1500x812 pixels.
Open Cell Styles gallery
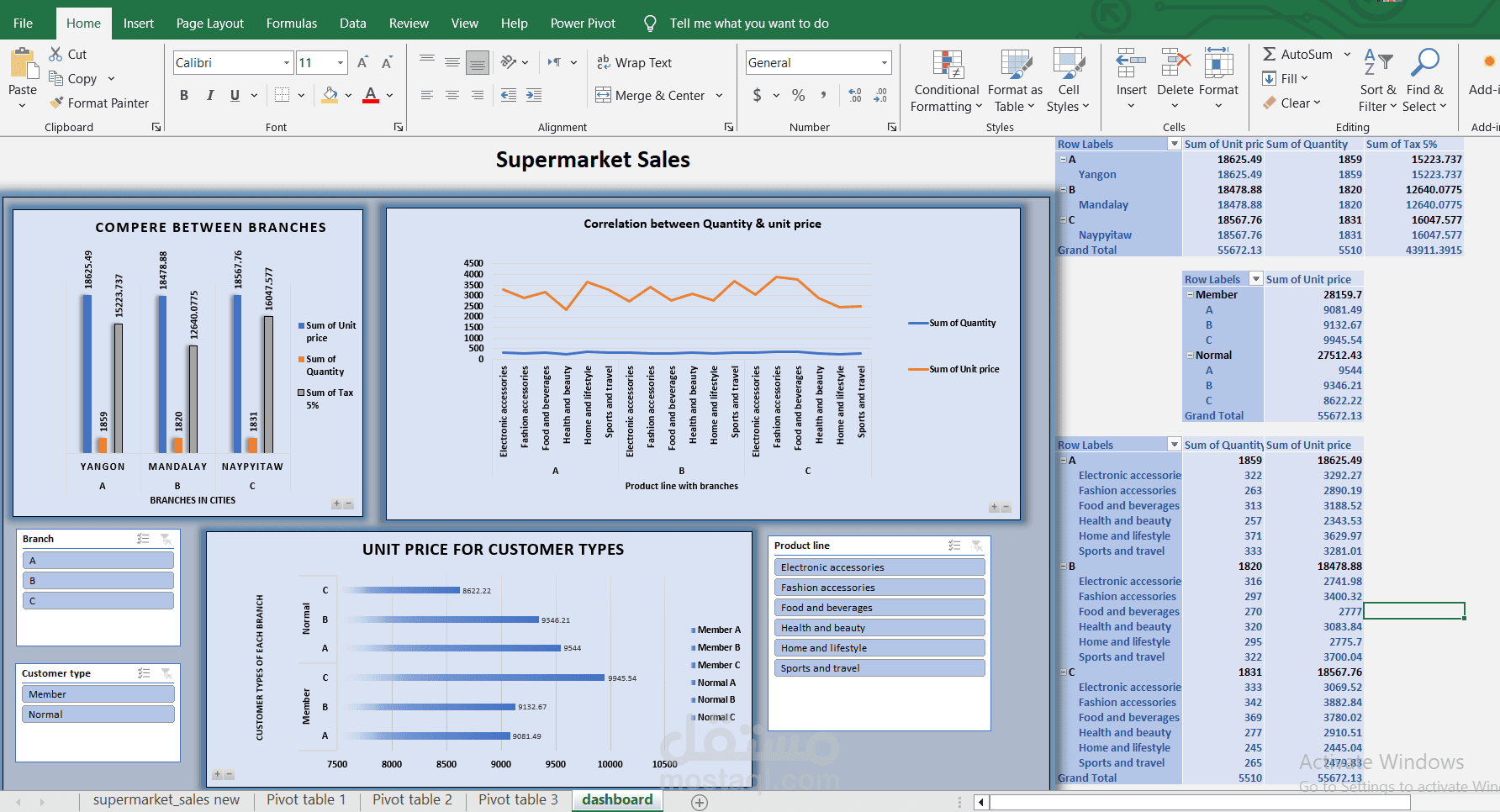tap(1068, 81)
